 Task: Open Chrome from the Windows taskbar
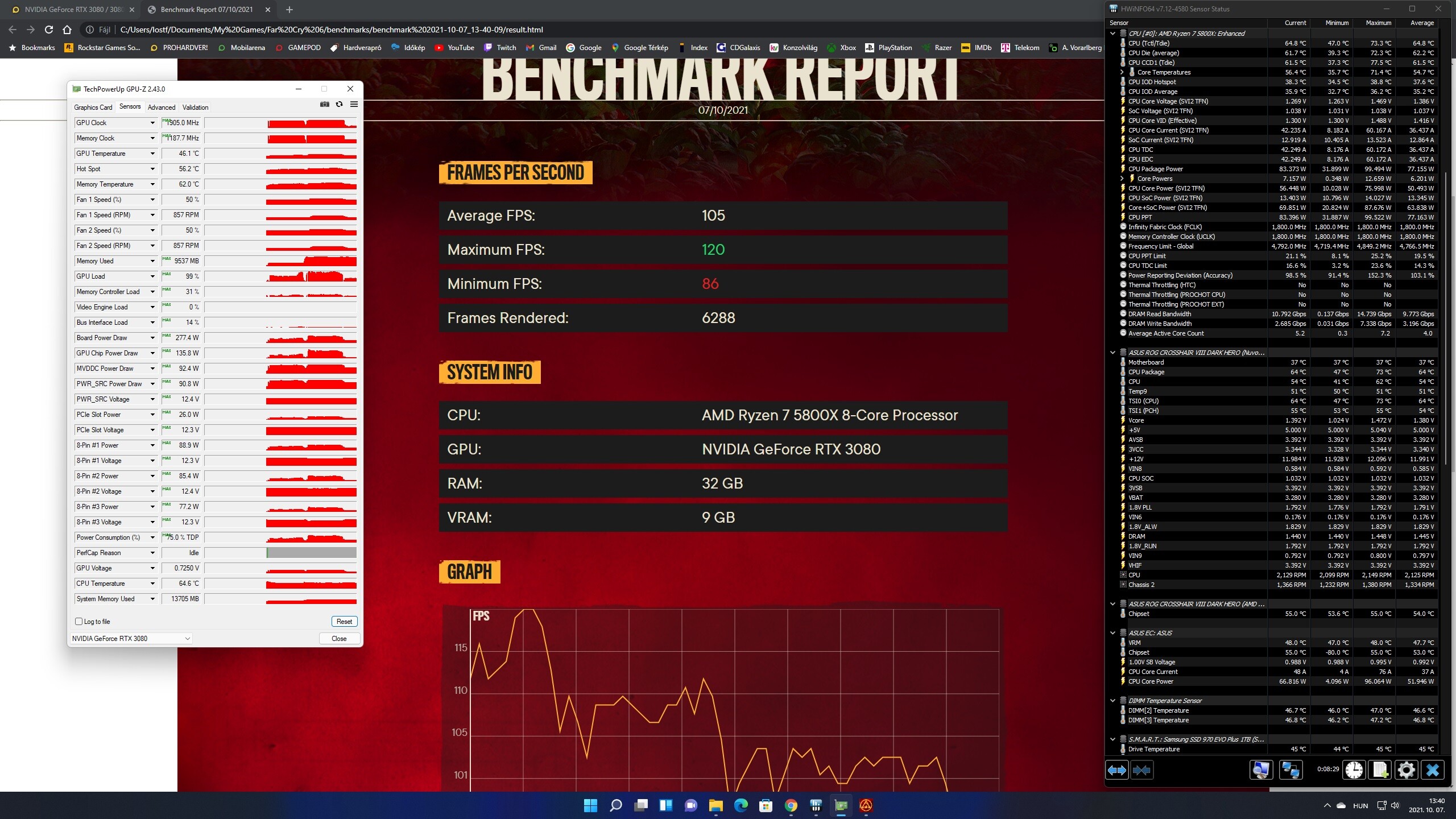coord(791,805)
